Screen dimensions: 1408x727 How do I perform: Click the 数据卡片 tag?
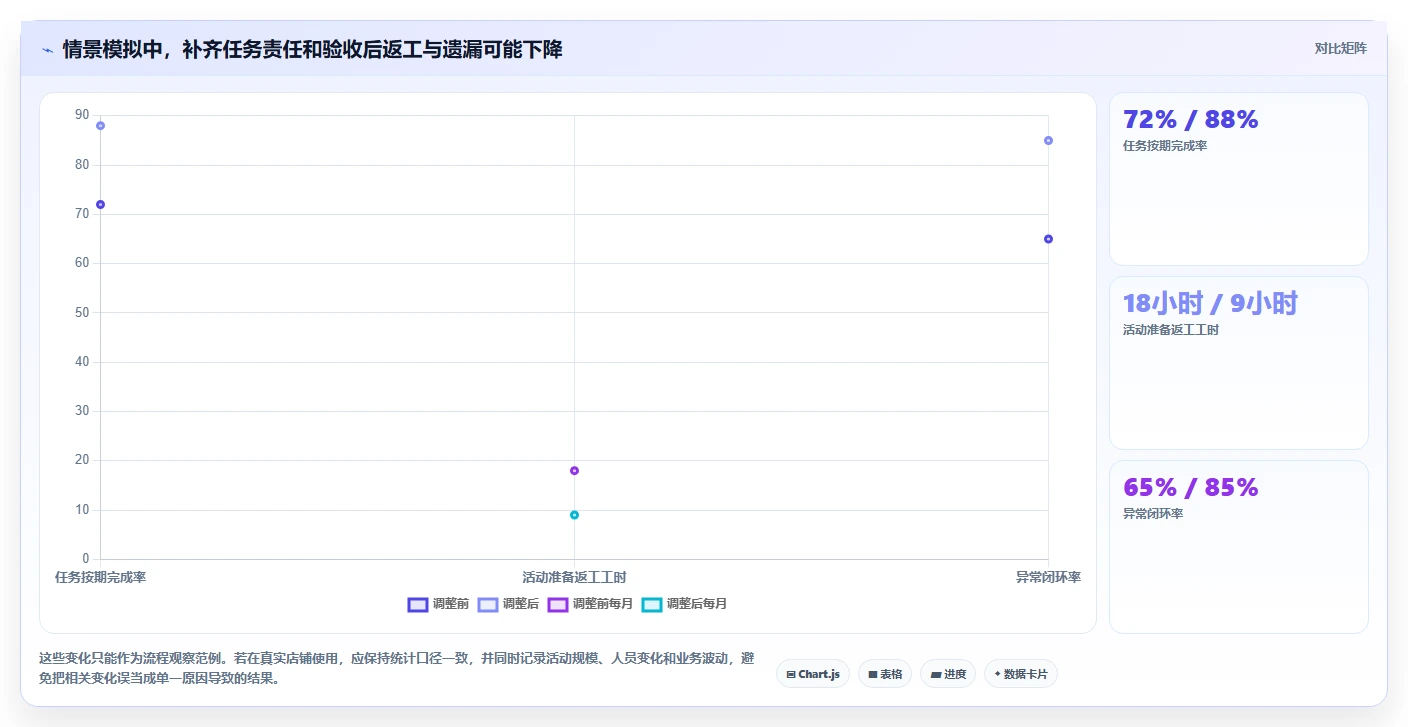click(1021, 674)
